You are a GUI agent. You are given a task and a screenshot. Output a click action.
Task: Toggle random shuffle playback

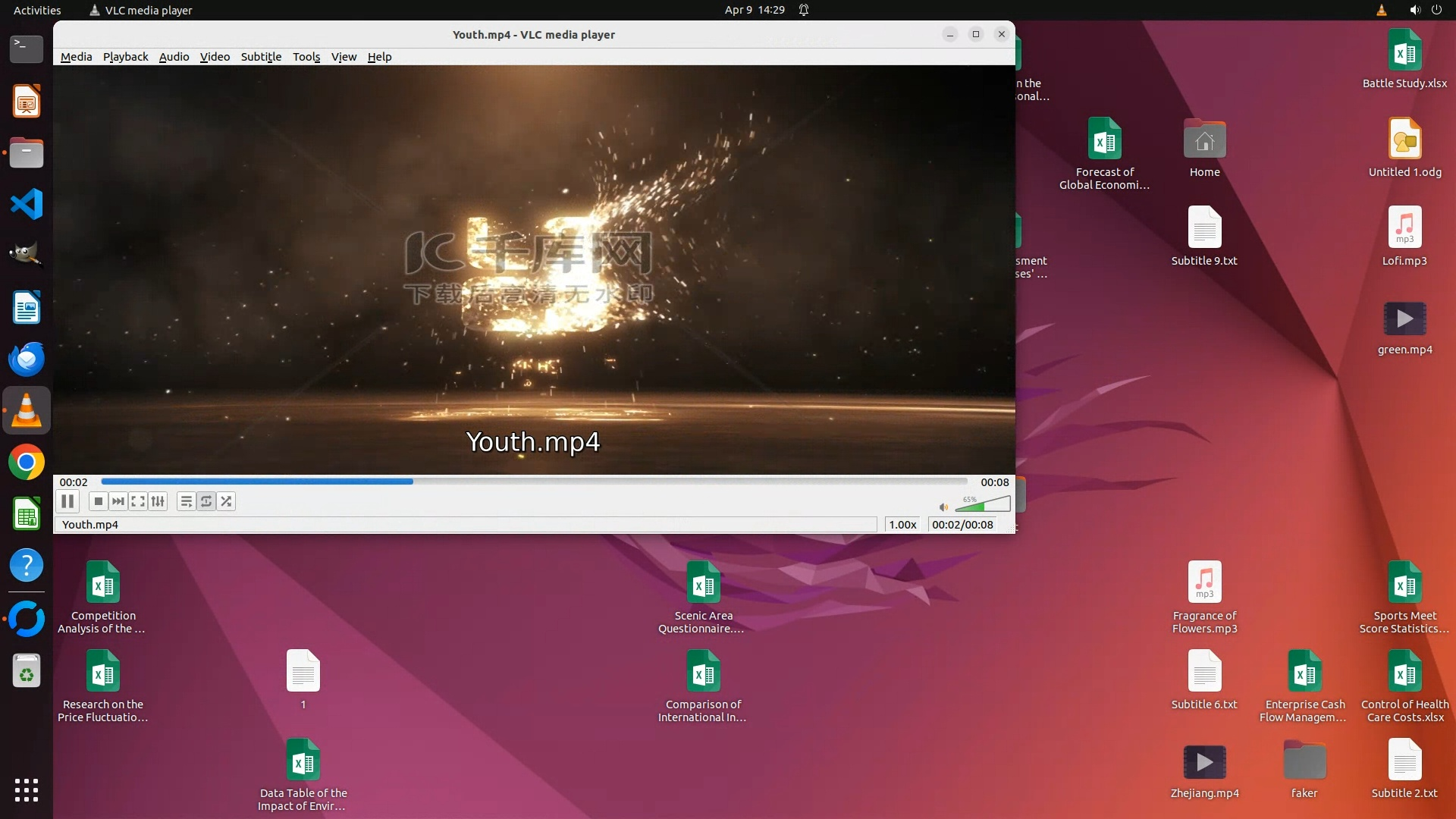[x=226, y=501]
